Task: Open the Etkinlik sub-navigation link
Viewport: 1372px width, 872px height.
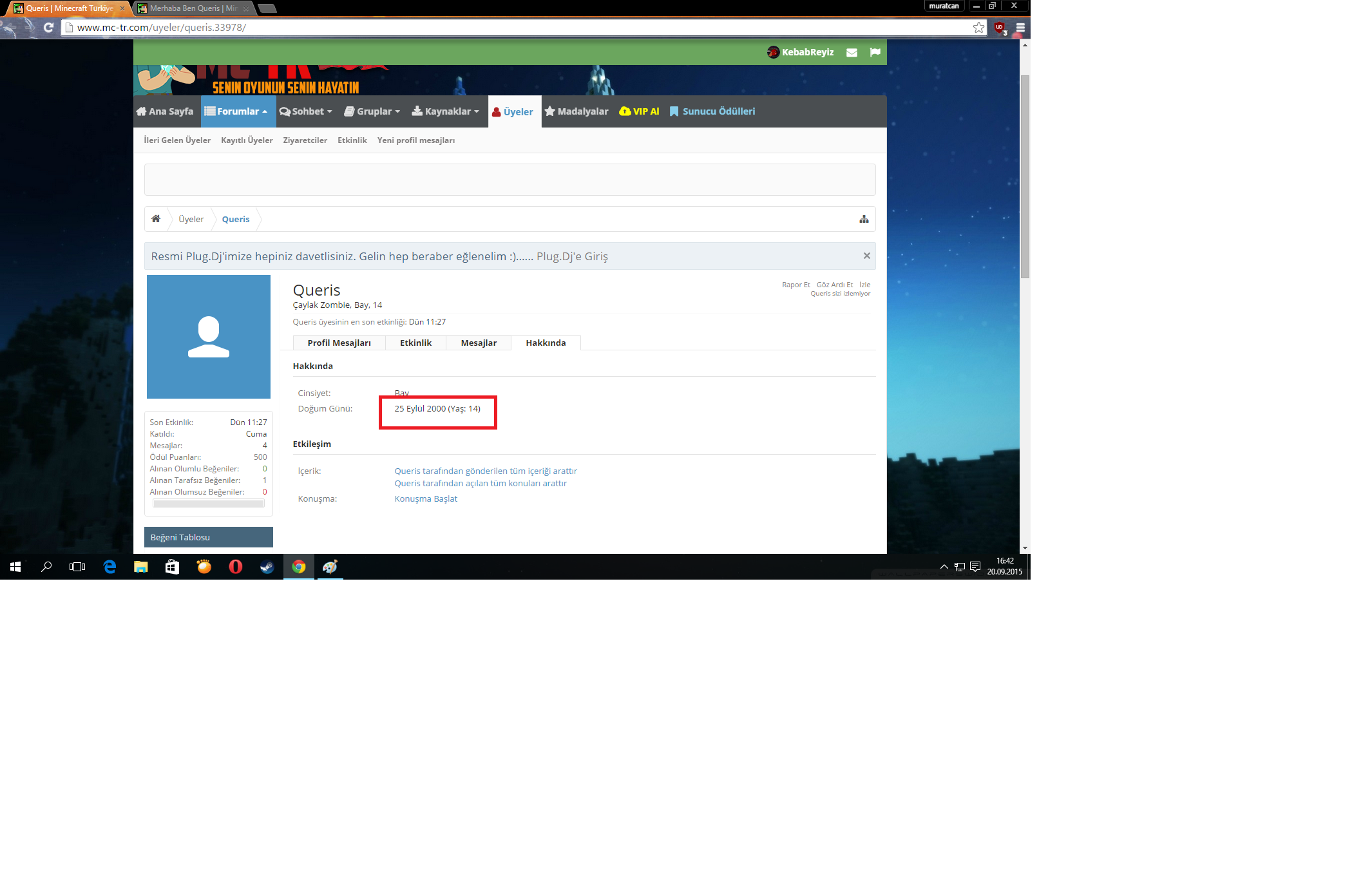Action: tap(352, 140)
